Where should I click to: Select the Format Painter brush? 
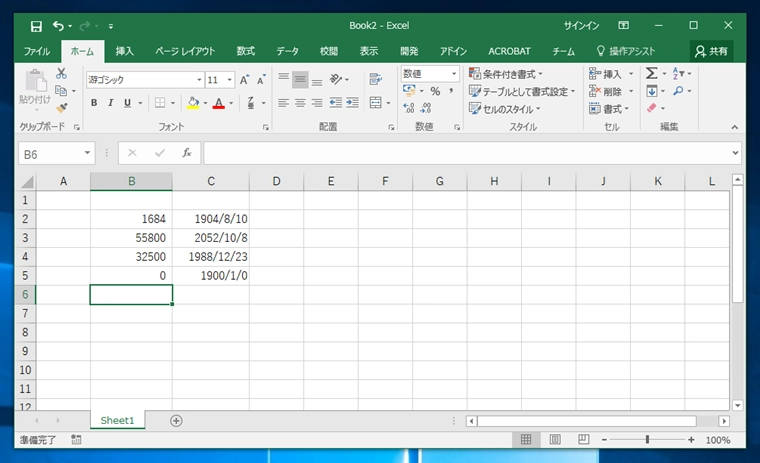tap(62, 108)
